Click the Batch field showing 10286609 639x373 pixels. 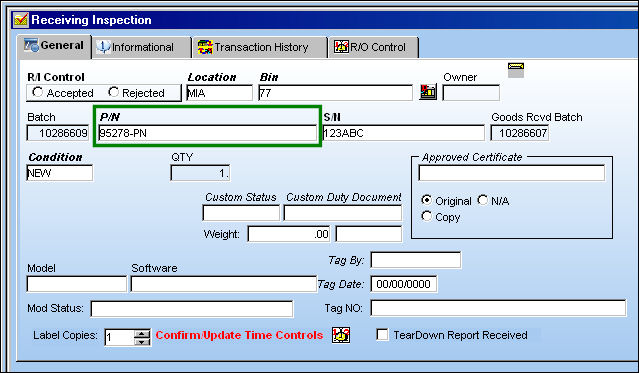click(x=57, y=133)
